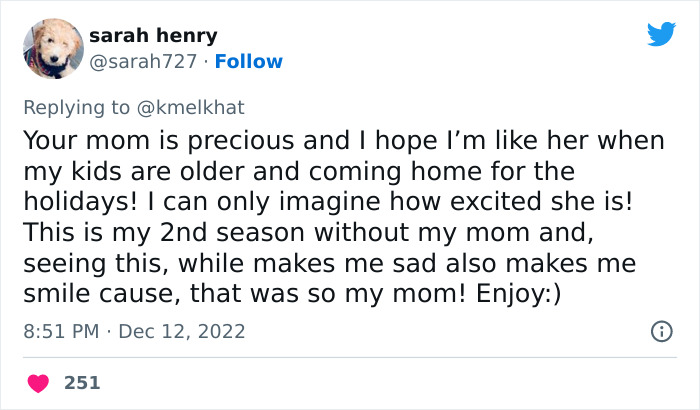
Task: View the 251 likes count
Action: [82, 382]
